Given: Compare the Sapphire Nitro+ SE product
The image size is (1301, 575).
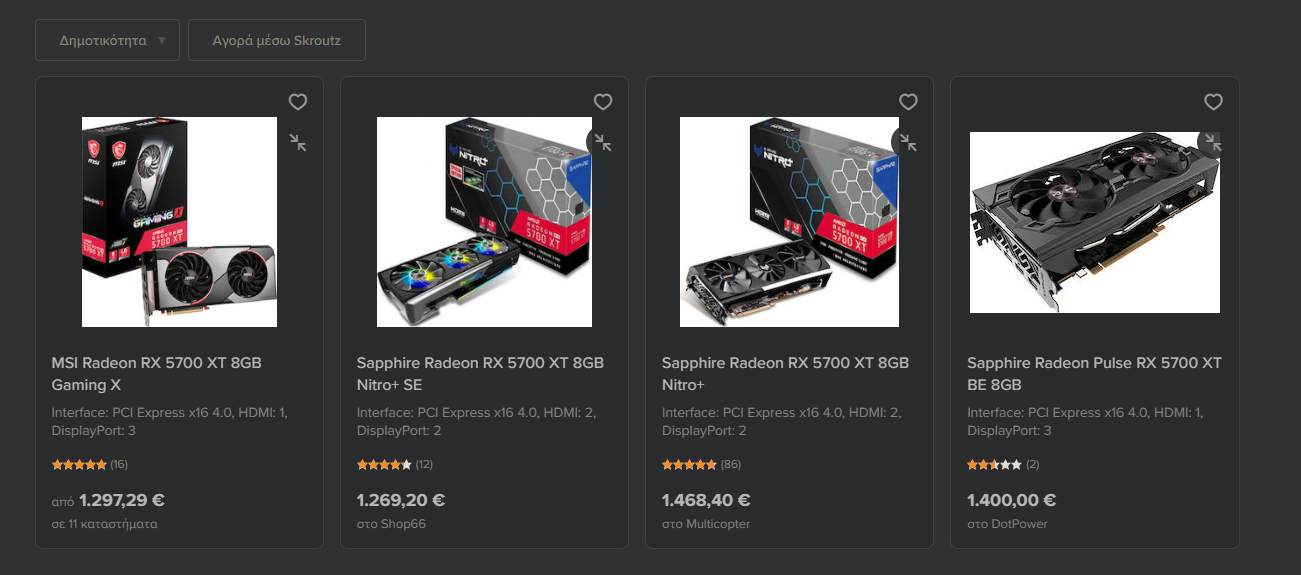Looking at the screenshot, I should [x=602, y=142].
